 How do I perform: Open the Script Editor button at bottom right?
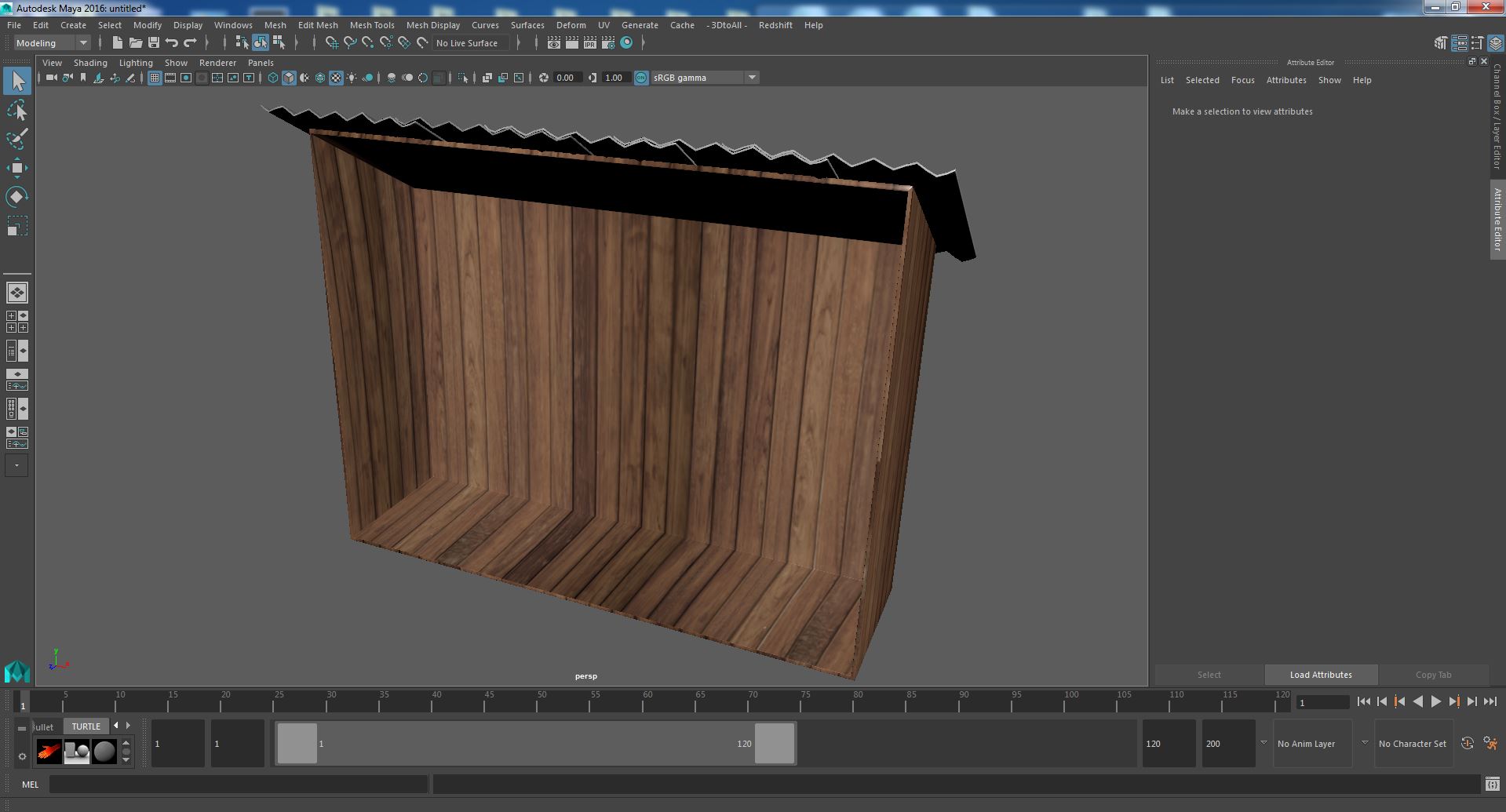[x=1492, y=784]
